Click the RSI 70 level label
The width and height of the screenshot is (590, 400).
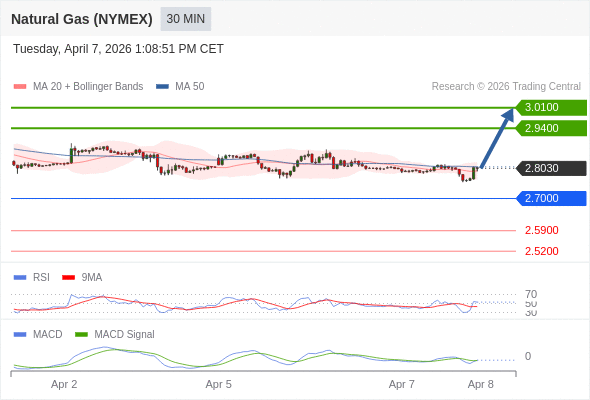[x=531, y=294]
